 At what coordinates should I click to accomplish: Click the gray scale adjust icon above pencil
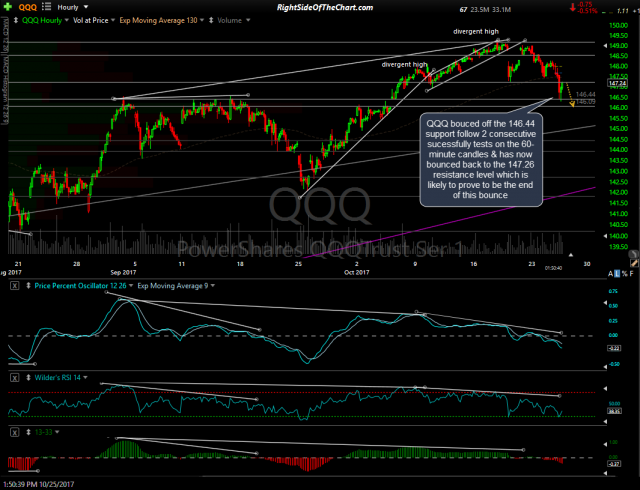634,254
